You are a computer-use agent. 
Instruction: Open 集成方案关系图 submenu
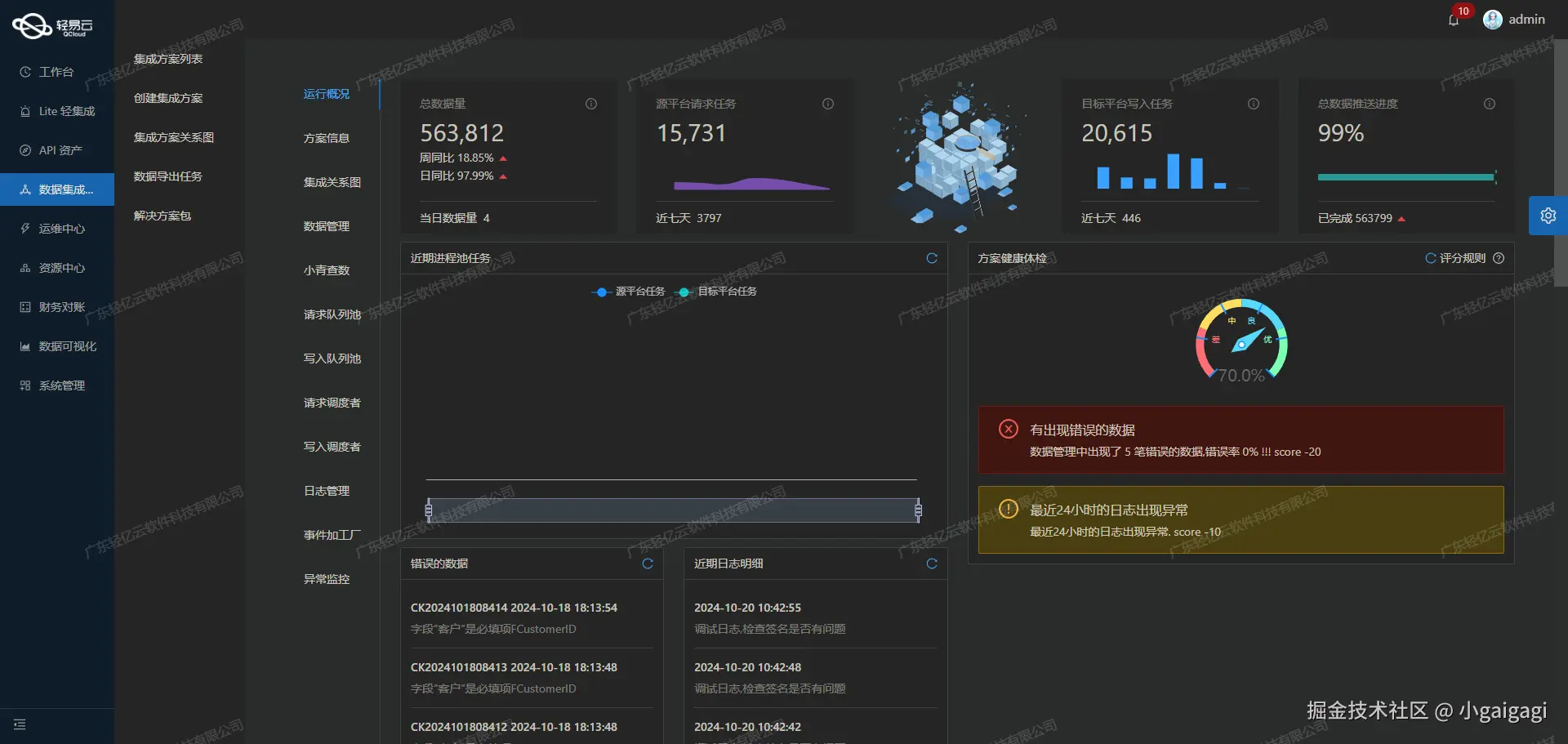(174, 137)
